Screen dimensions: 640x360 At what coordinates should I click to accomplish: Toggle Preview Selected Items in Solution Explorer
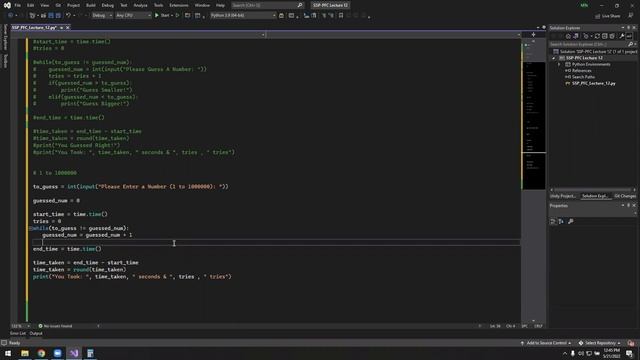coord(629,36)
